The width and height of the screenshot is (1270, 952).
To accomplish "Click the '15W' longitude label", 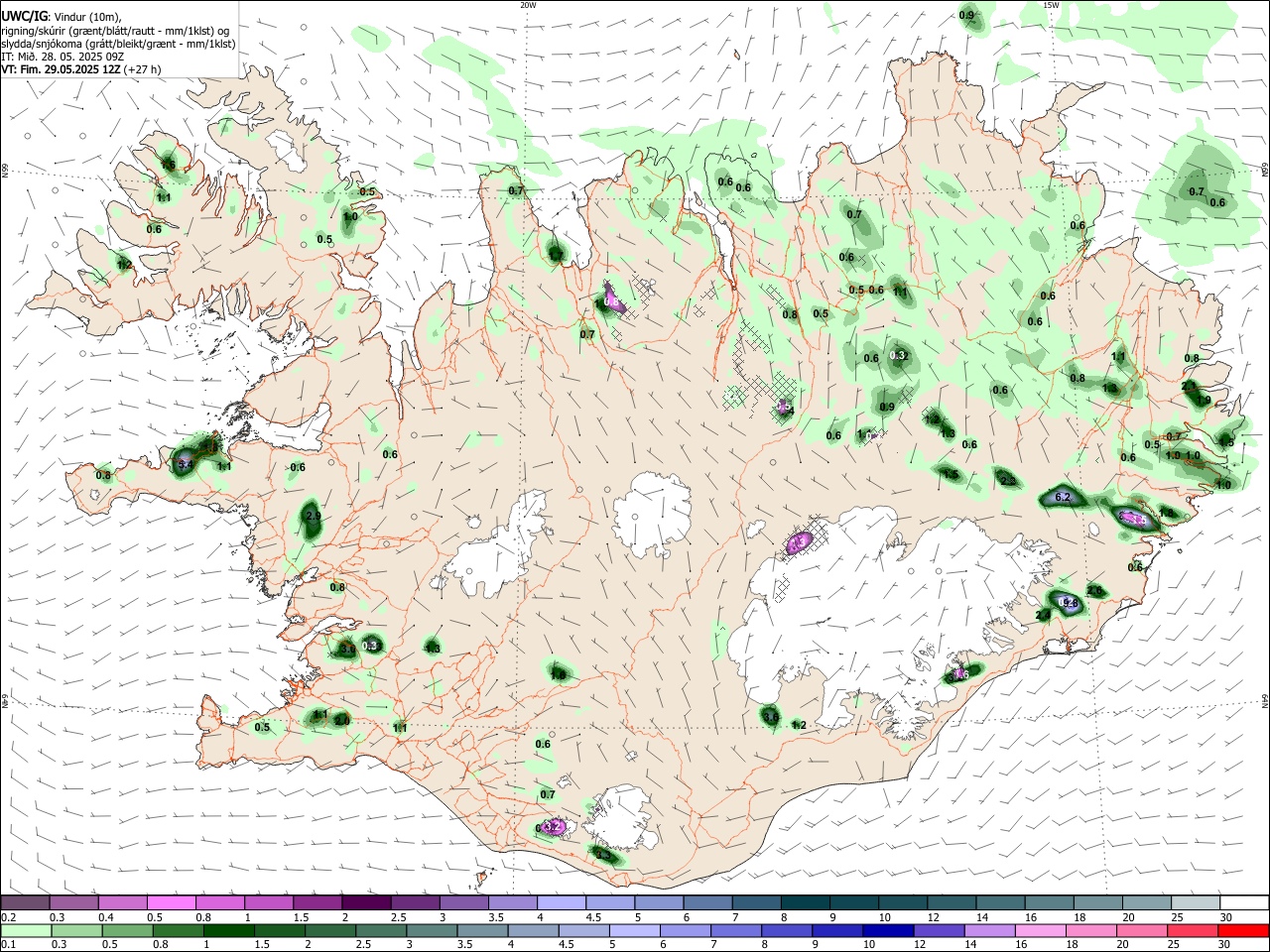I will [1051, 5].
